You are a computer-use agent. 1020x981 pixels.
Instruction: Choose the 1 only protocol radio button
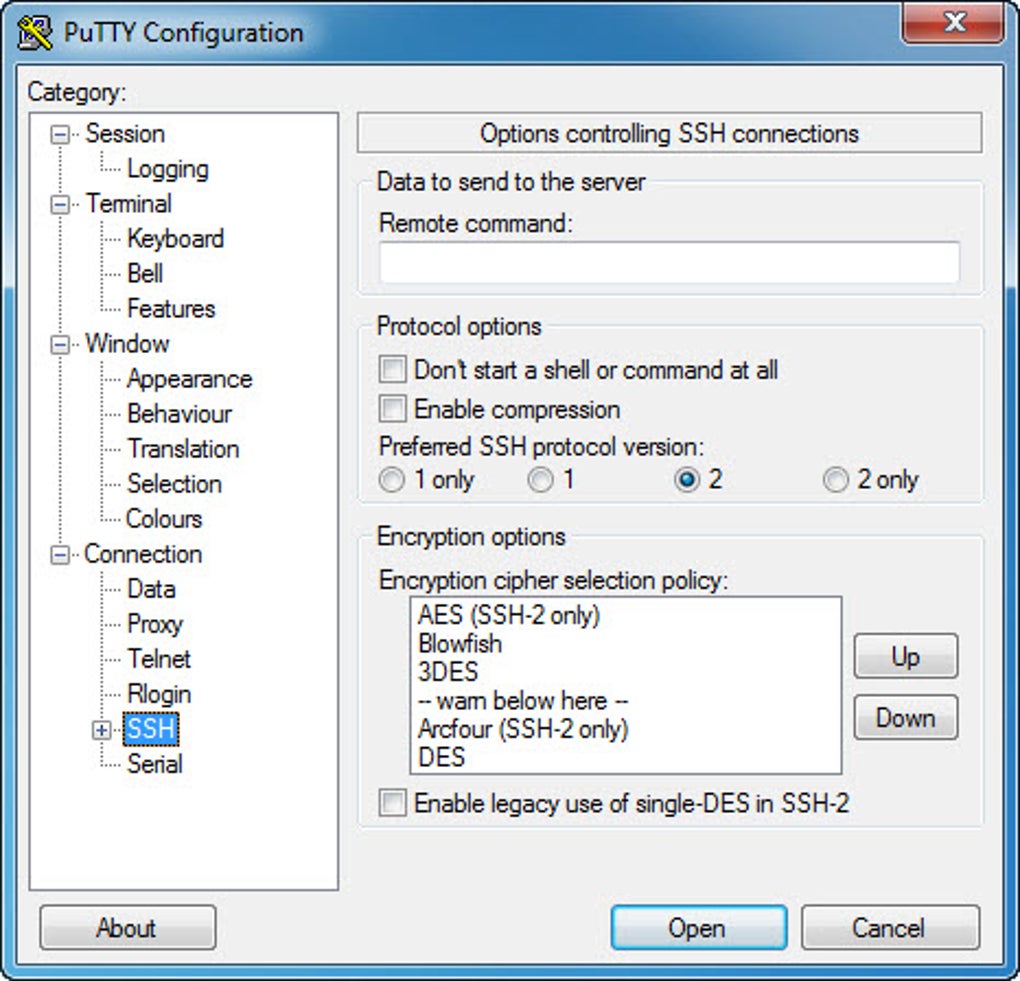[x=392, y=480]
